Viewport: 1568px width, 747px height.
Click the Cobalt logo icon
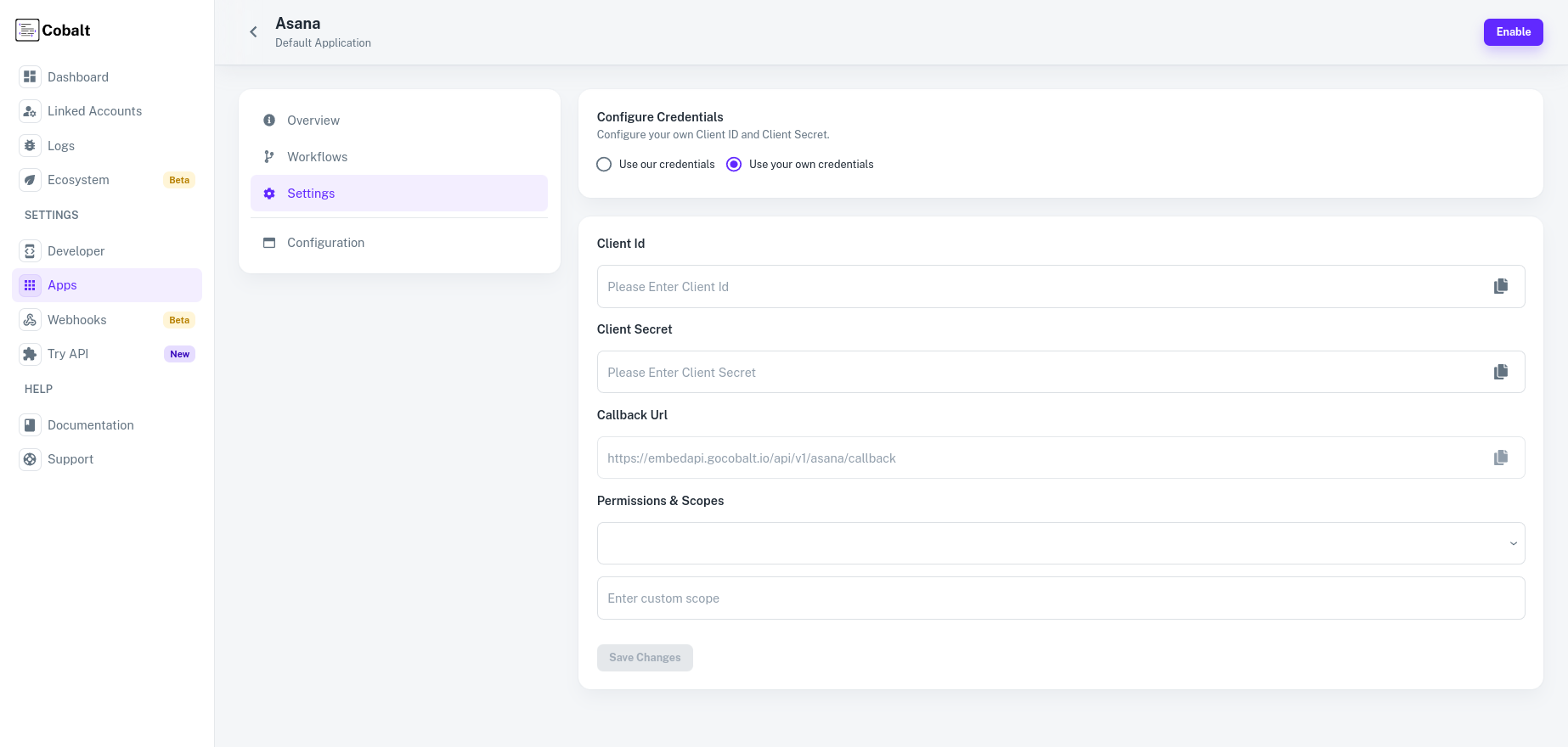27,31
